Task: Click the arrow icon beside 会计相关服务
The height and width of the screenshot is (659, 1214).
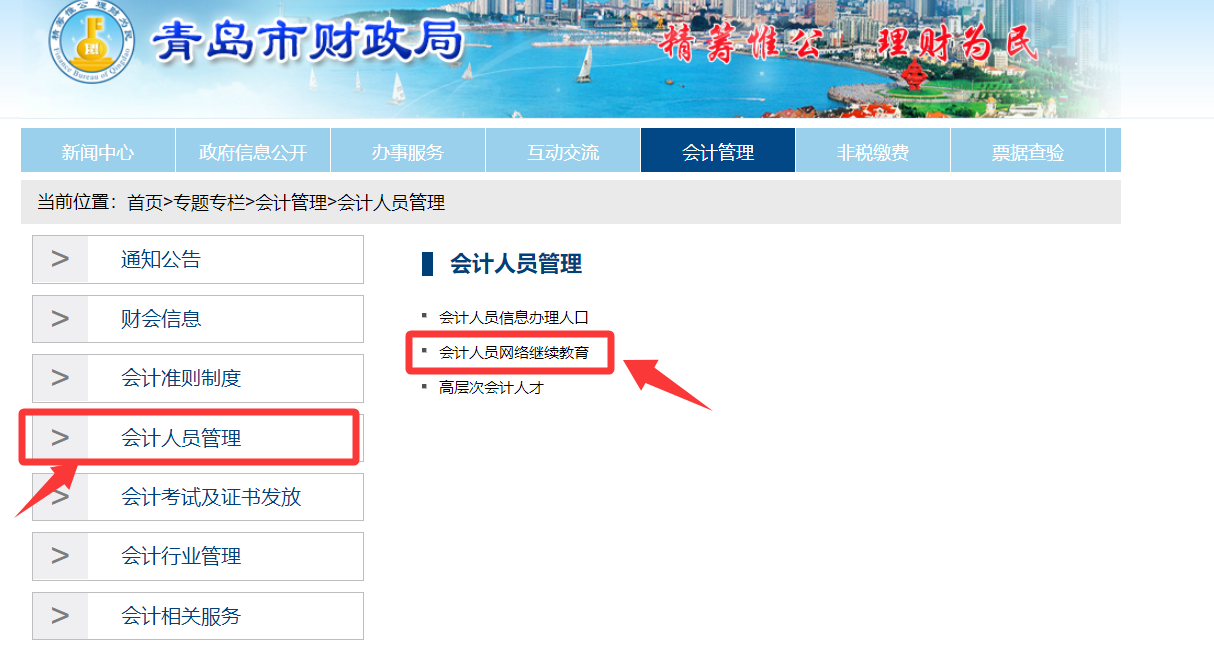Action: point(60,616)
